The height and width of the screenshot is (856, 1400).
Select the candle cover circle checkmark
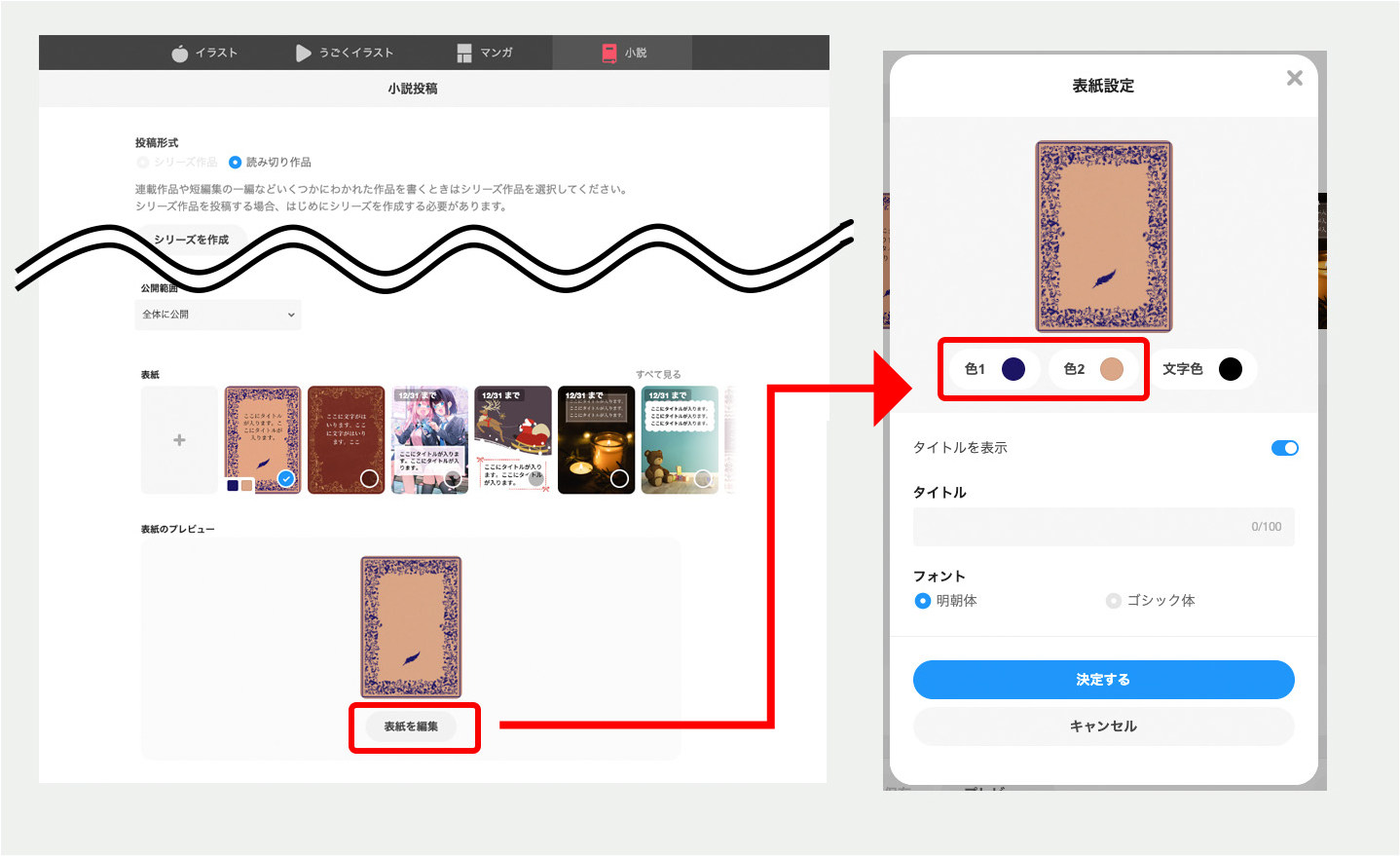(x=619, y=478)
